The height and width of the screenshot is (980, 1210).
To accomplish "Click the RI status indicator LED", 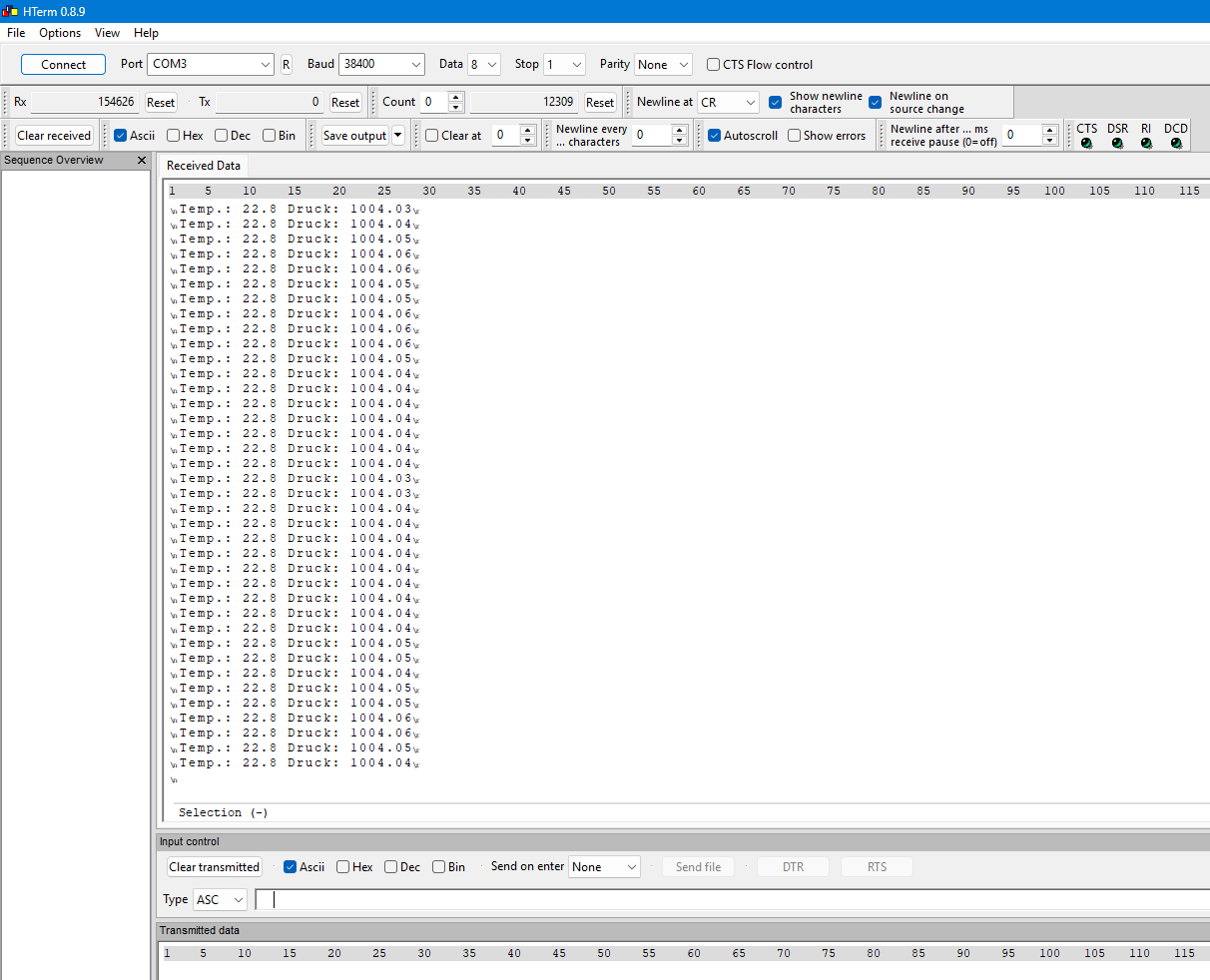I will coord(1146,144).
